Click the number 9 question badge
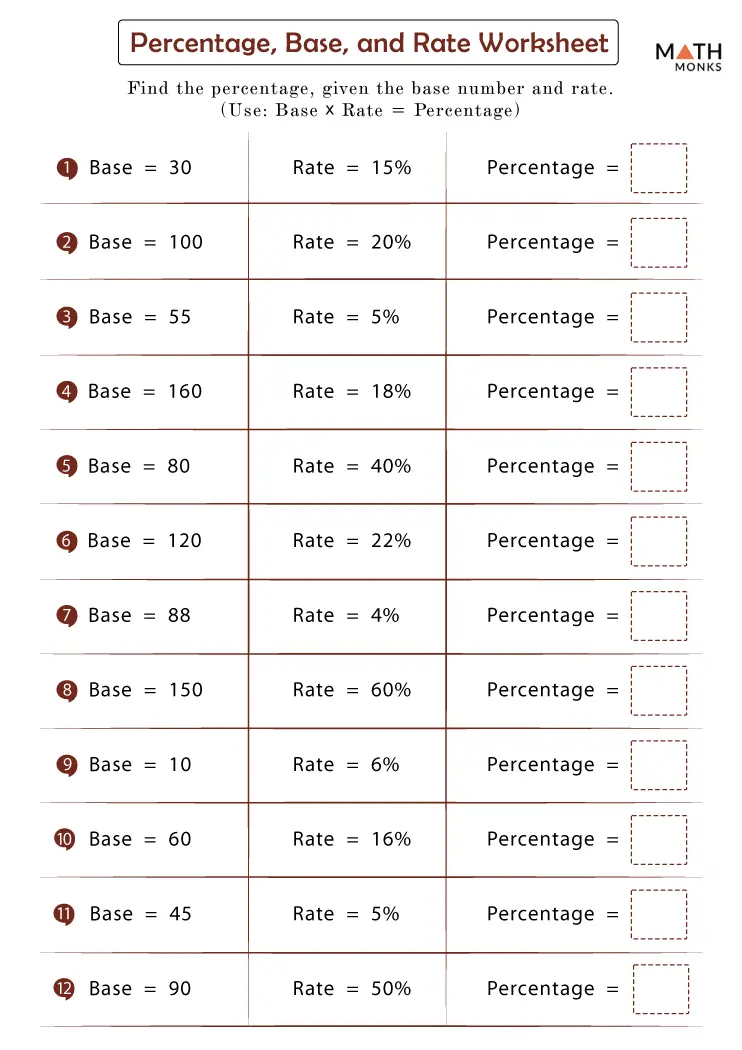This screenshot has height=1050, width=742. pyautogui.click(x=66, y=765)
